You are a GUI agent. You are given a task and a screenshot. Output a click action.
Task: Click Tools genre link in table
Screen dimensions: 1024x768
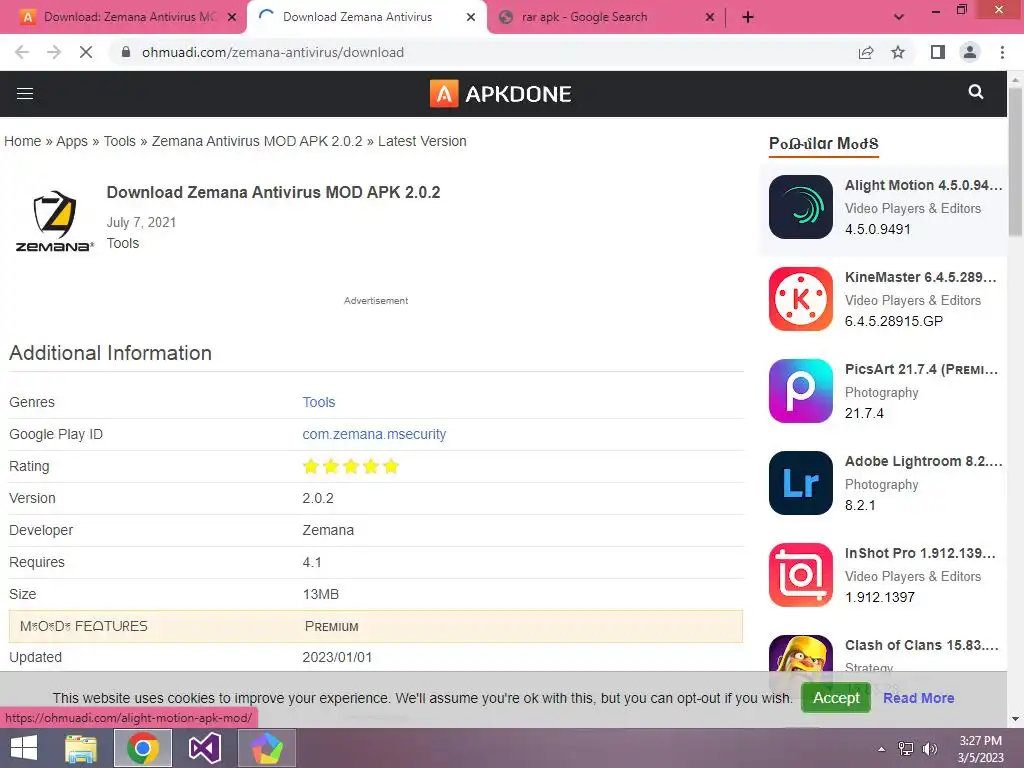pos(319,402)
